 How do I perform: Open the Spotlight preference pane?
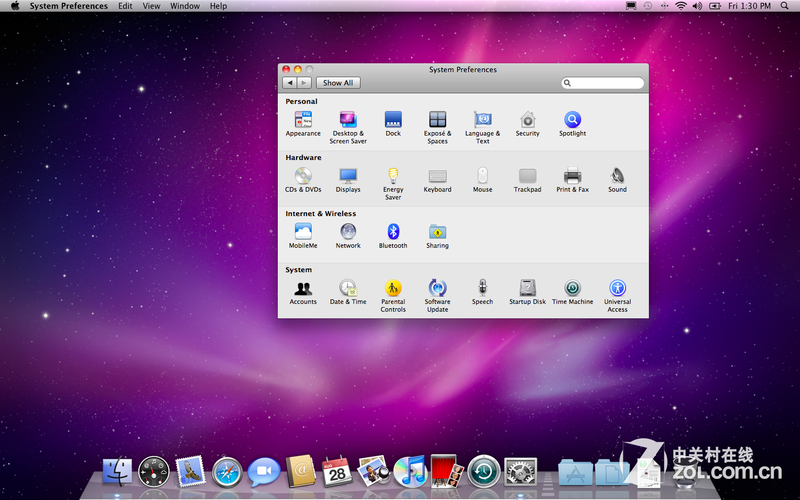click(x=572, y=124)
